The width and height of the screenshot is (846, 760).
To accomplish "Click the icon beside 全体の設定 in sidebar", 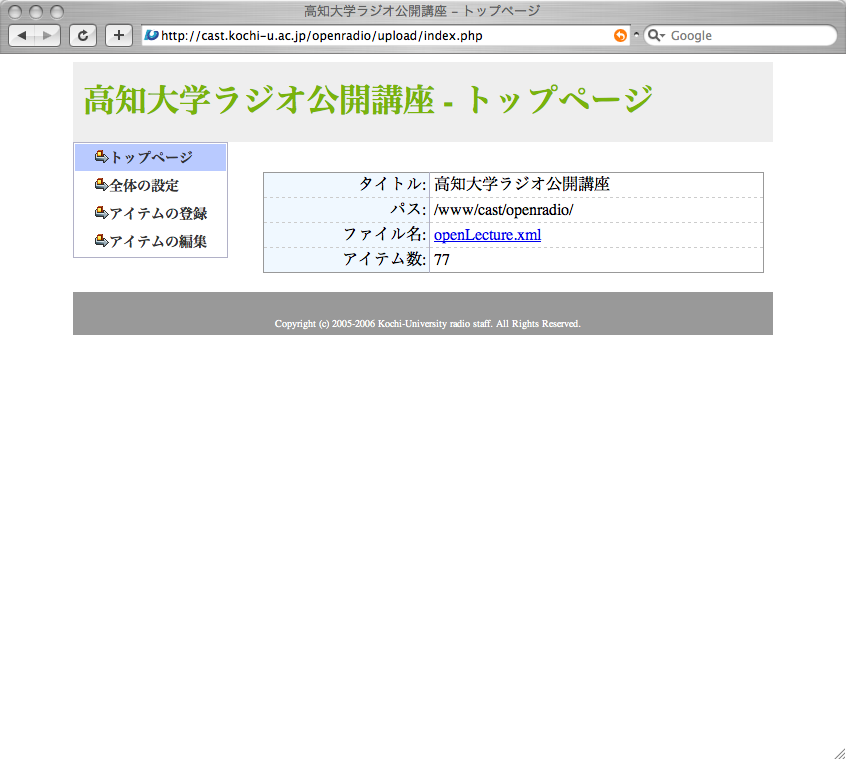I will [101, 185].
